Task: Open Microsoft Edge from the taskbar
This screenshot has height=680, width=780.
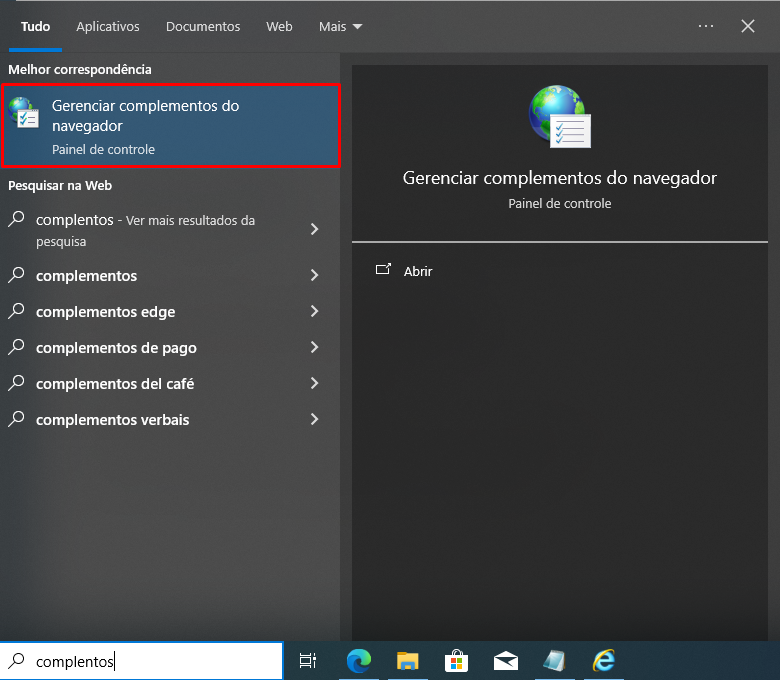Action: pyautogui.click(x=359, y=661)
